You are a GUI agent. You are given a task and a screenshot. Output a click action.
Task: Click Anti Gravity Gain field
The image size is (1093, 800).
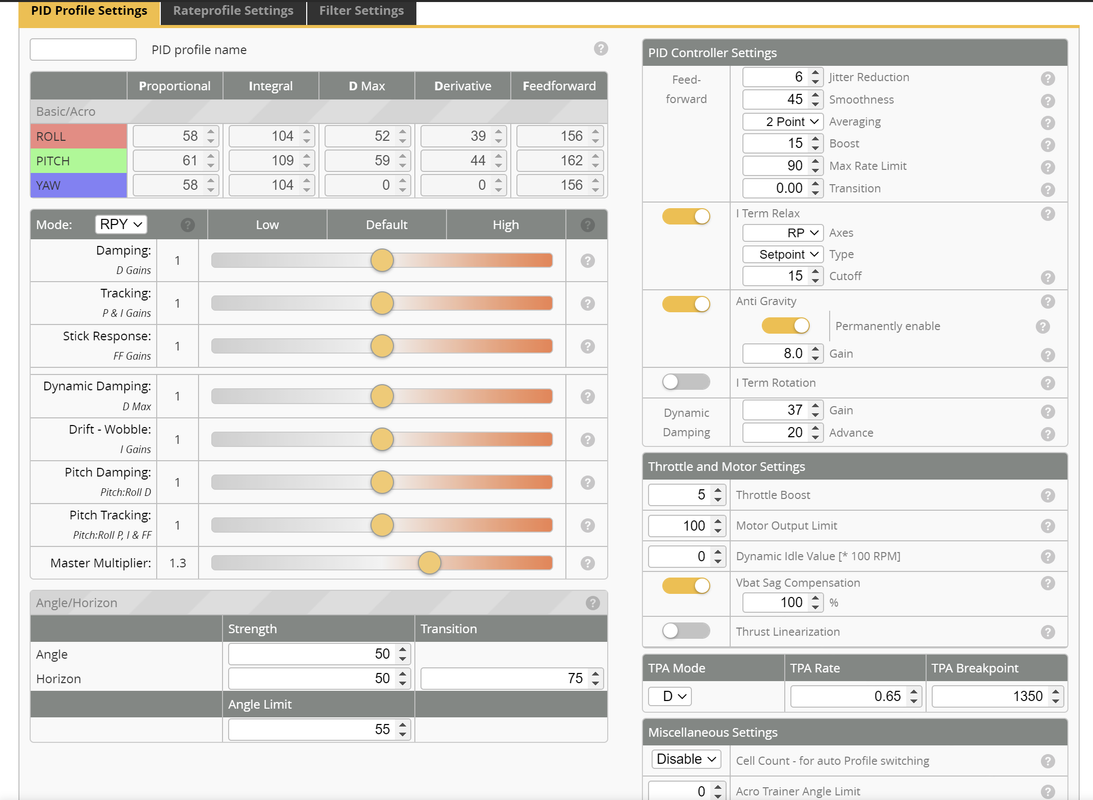[782, 353]
